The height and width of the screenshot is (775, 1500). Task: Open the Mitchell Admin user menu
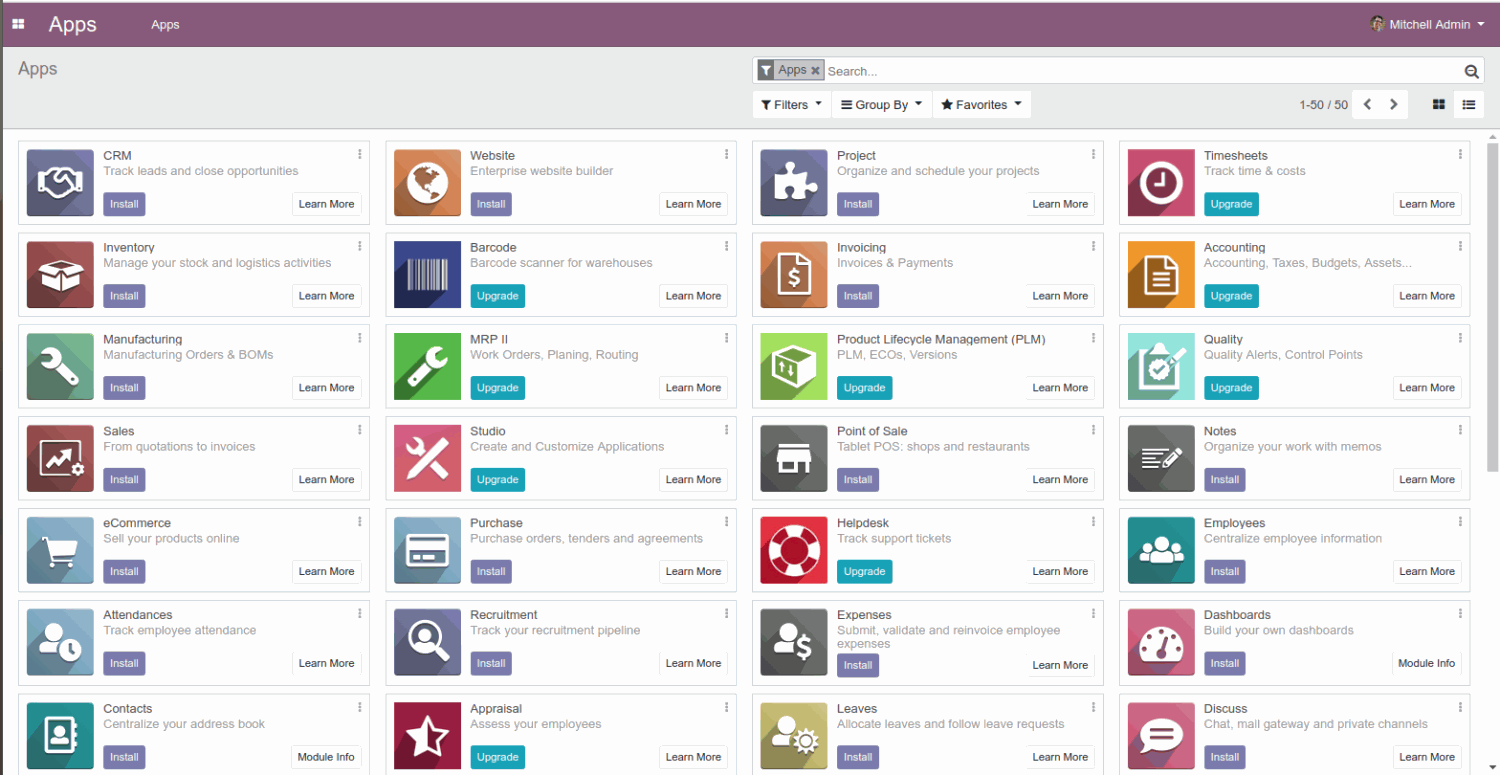pyautogui.click(x=1426, y=24)
